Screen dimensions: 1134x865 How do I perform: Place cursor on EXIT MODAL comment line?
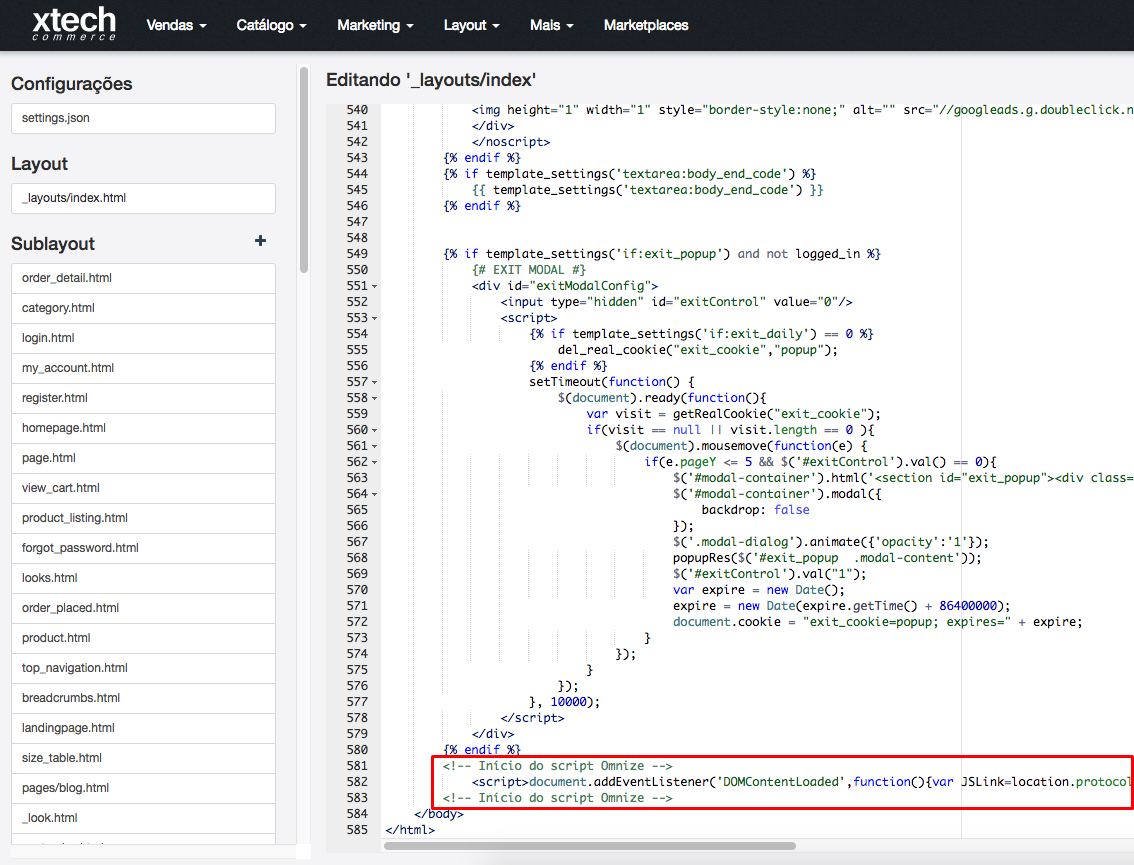coord(529,270)
